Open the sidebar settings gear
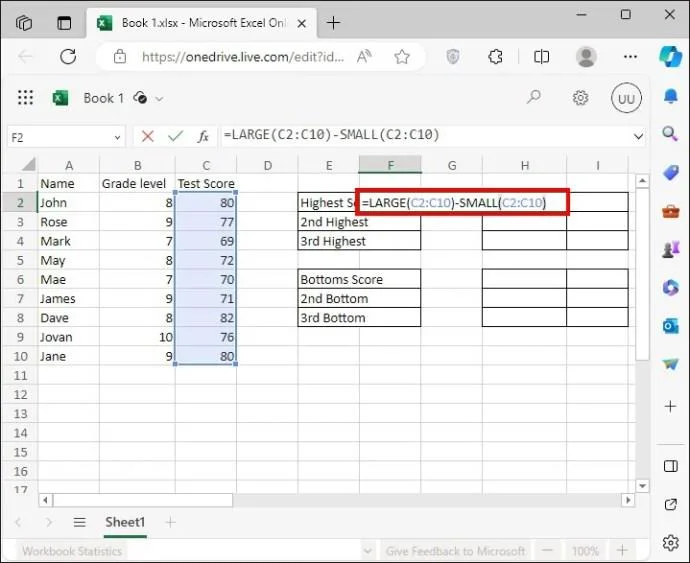690x563 pixels. (671, 542)
